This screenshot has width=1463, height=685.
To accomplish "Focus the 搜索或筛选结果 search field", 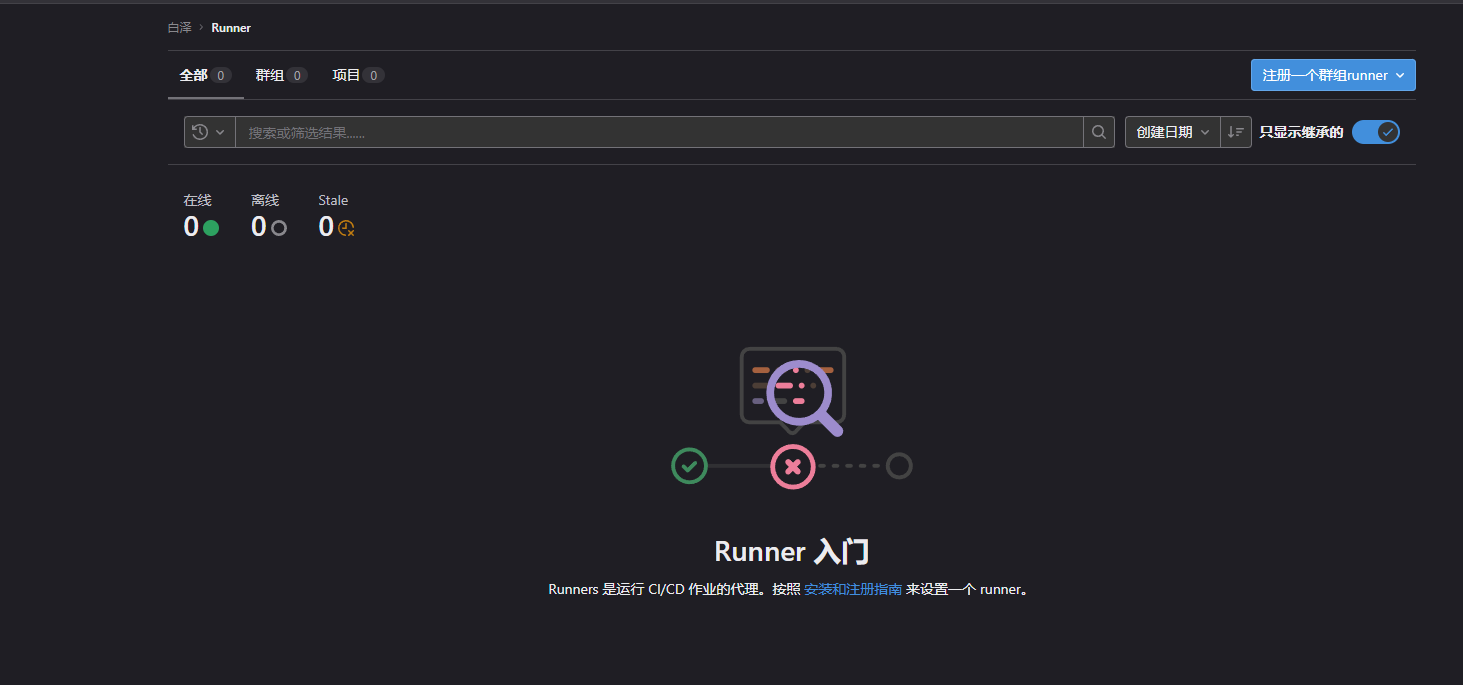I will tap(658, 132).
